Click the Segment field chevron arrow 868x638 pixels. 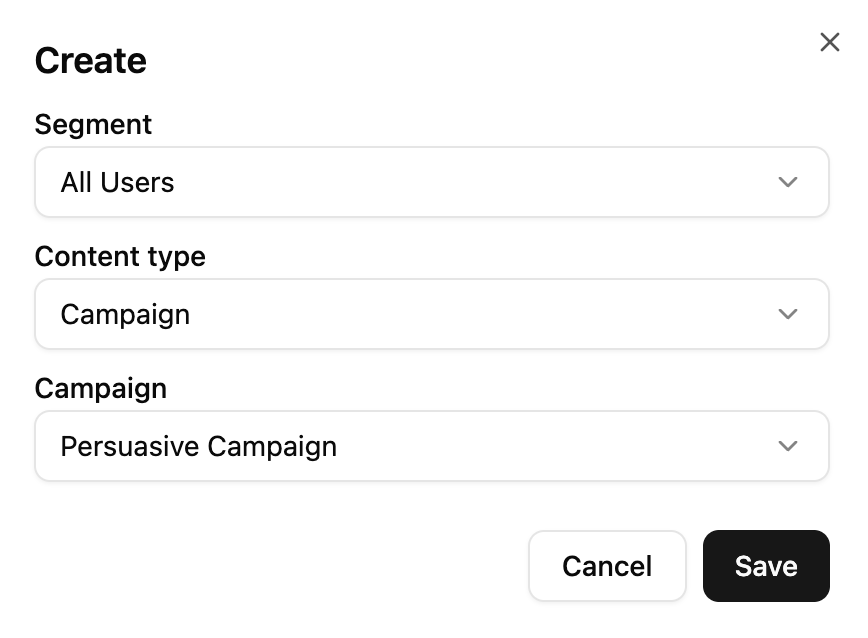coord(788,182)
